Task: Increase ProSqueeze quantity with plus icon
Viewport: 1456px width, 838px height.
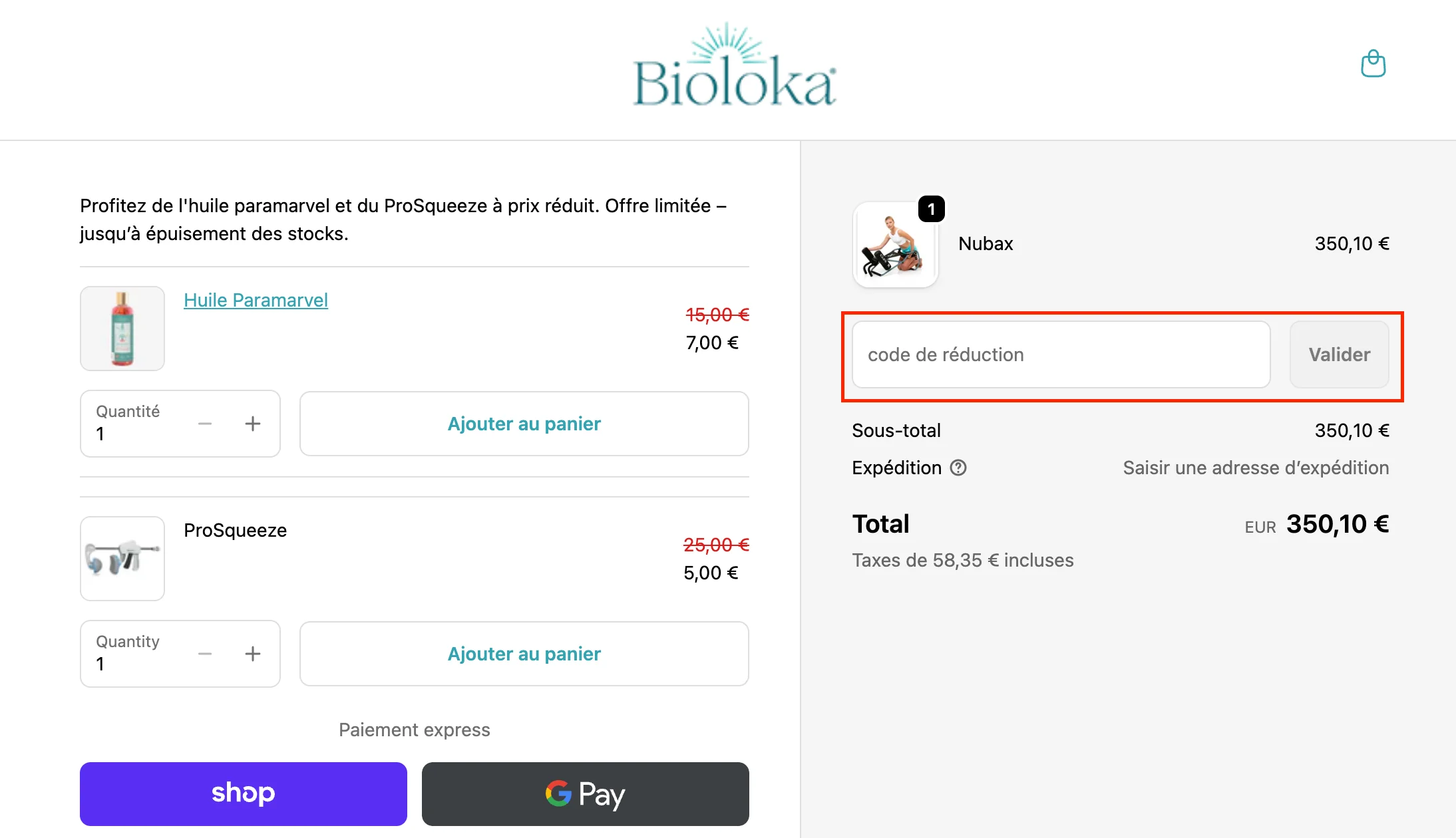Action: [253, 654]
